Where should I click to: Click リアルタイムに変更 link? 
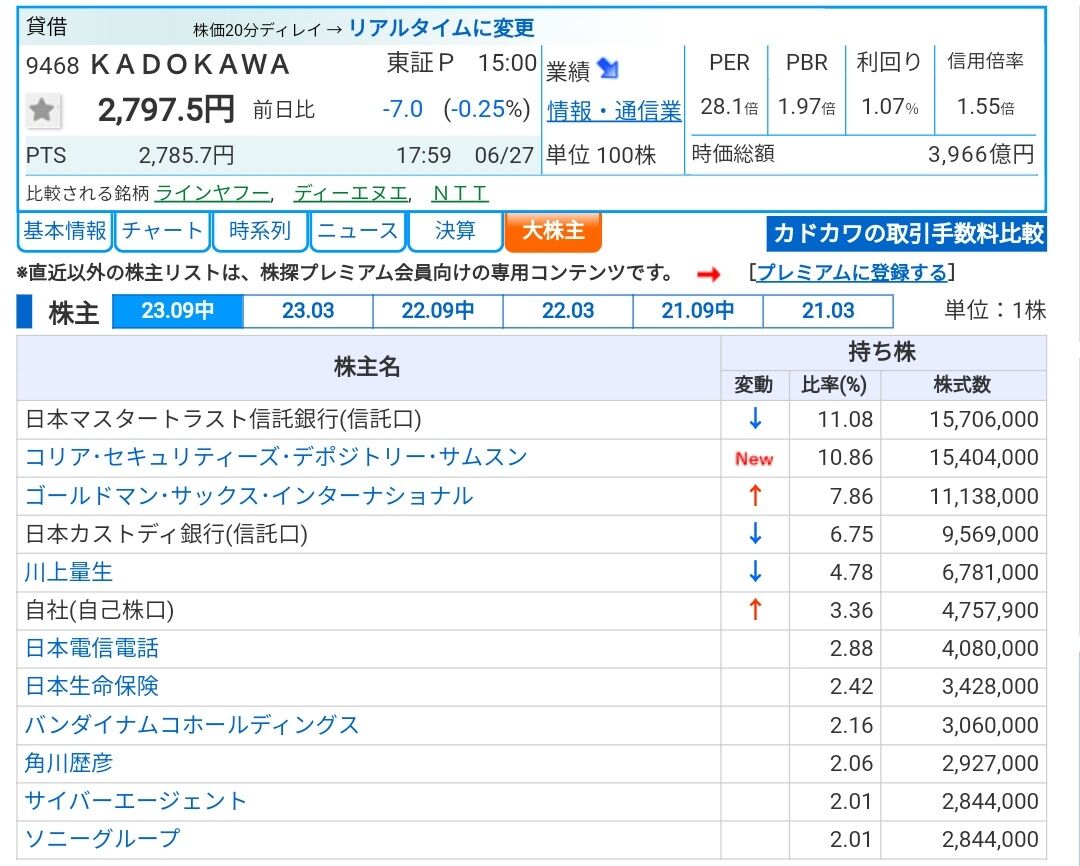tap(442, 28)
